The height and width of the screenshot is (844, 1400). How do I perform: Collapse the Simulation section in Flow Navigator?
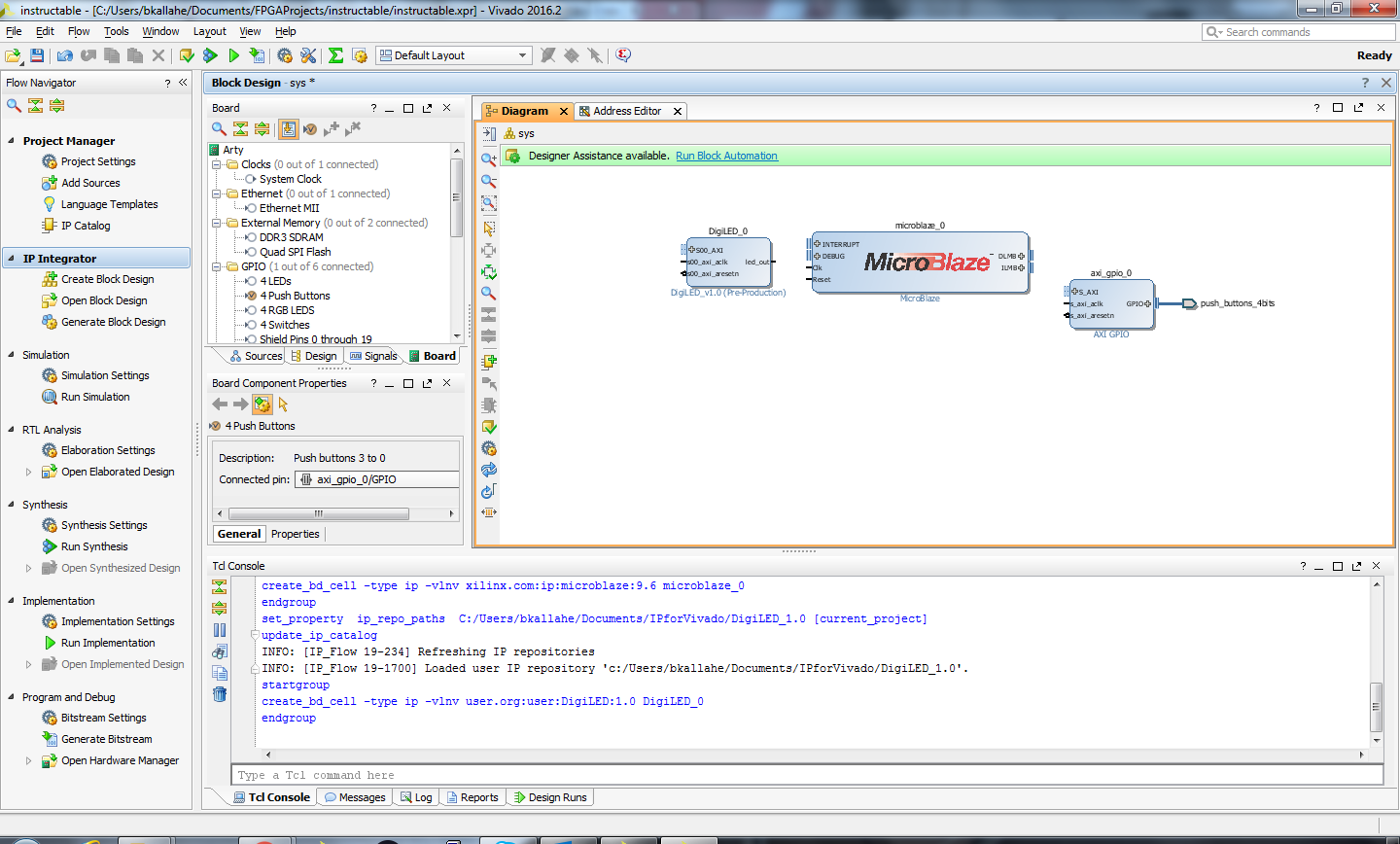click(x=12, y=355)
